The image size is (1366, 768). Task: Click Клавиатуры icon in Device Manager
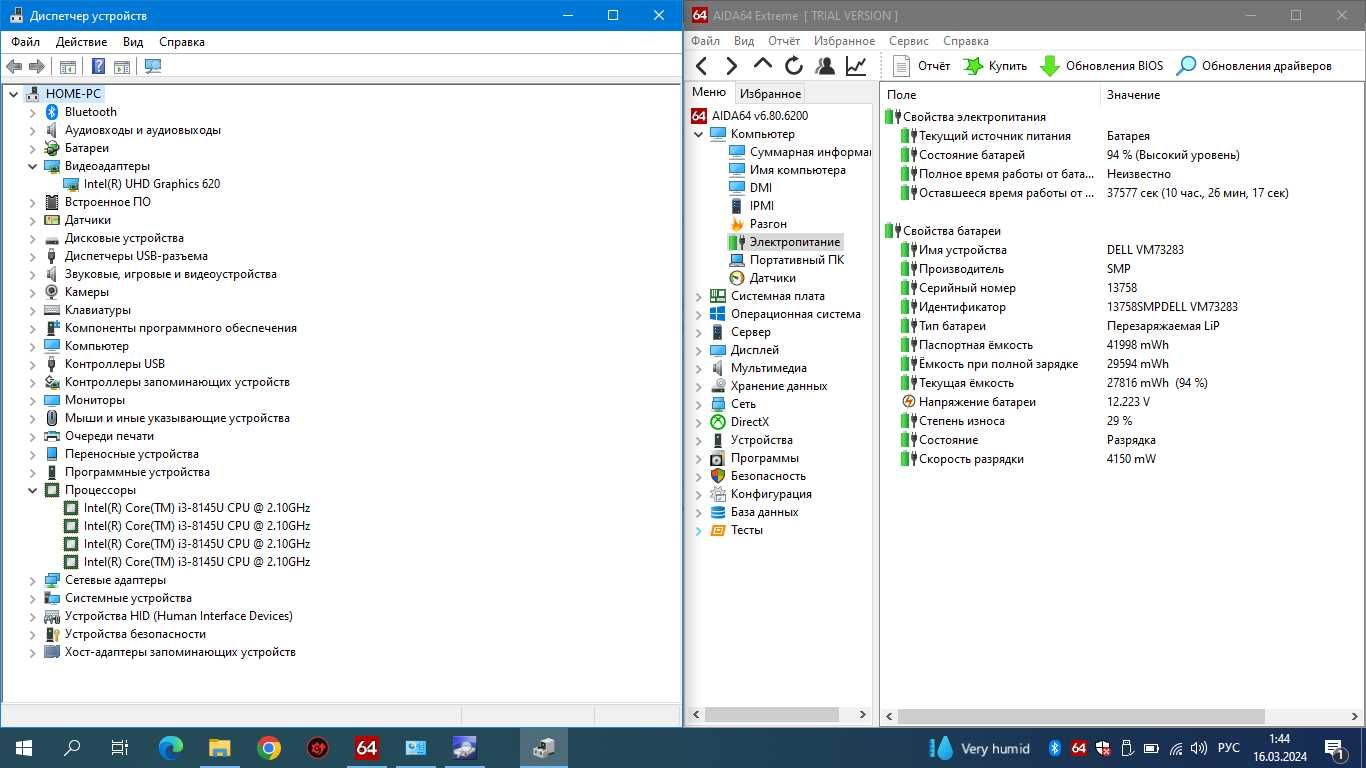[x=52, y=310]
